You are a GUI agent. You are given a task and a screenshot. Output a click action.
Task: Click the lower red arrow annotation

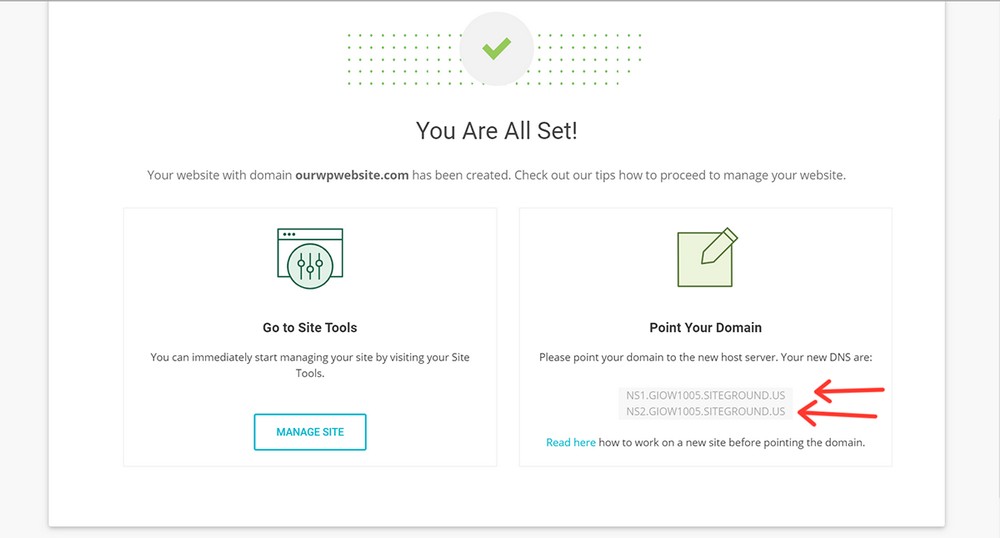coord(837,414)
